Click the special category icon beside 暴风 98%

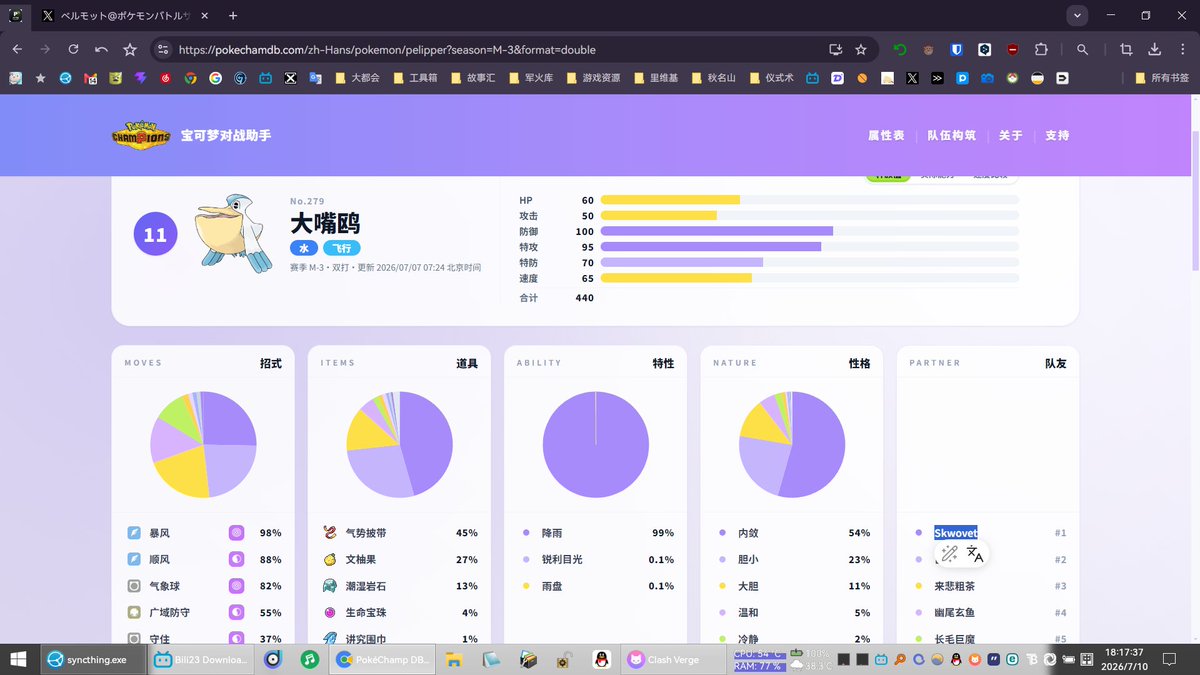coord(237,533)
